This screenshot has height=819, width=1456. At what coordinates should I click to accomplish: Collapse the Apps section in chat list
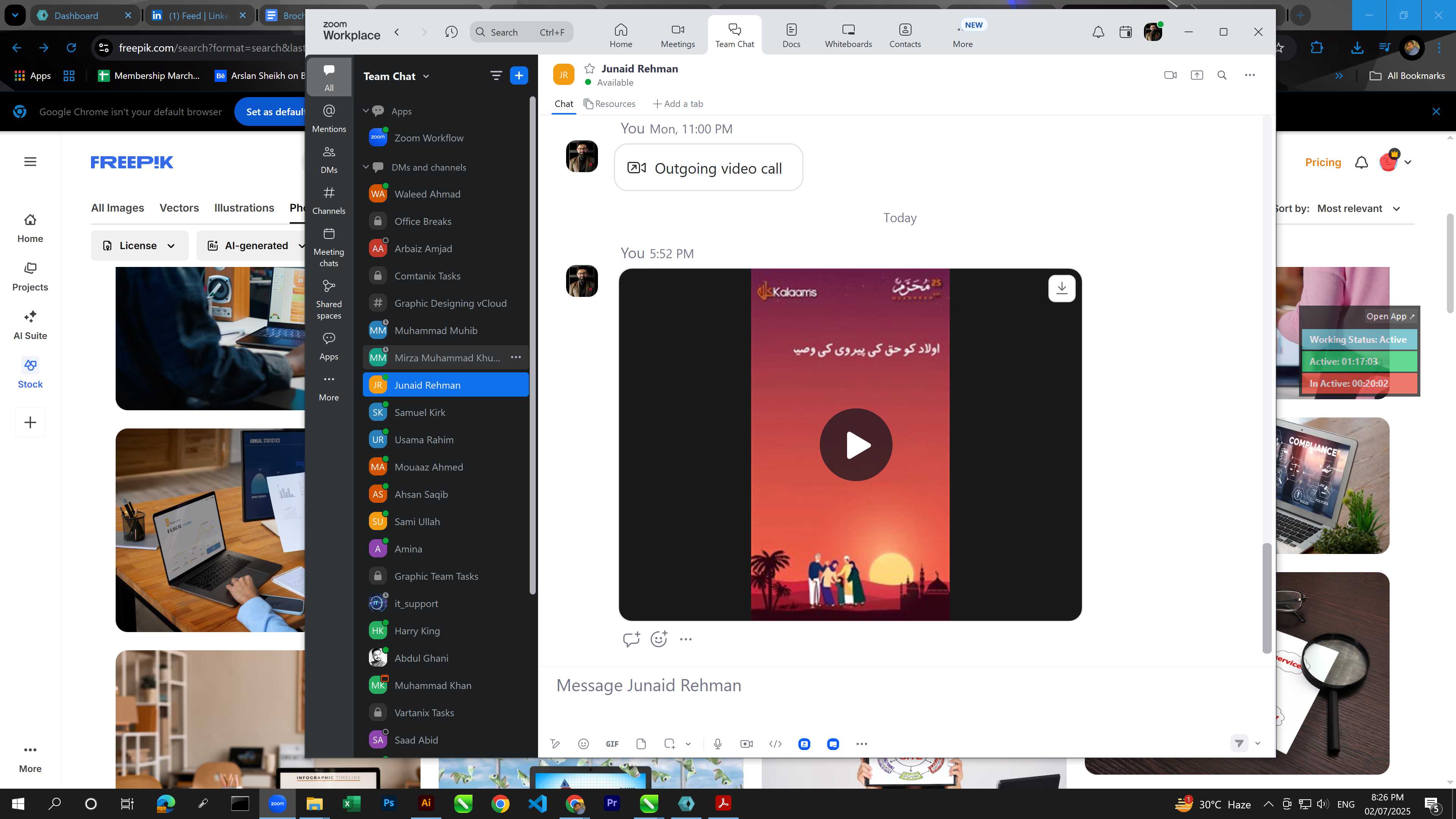[x=366, y=111]
